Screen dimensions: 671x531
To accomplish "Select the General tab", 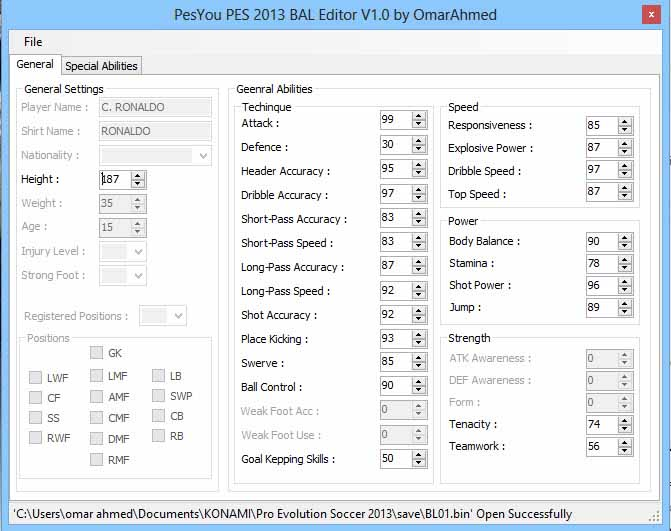I will [x=35, y=64].
